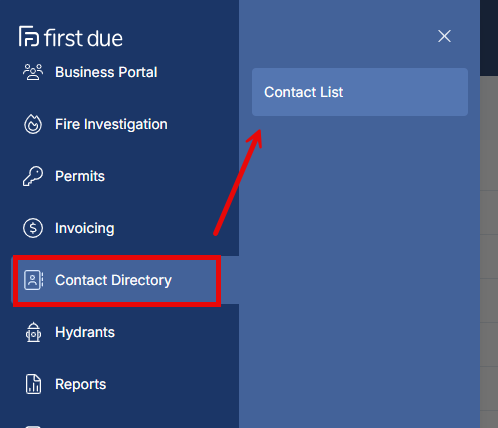Click the Reports chart document icon
This screenshot has height=428, width=498.
33,384
